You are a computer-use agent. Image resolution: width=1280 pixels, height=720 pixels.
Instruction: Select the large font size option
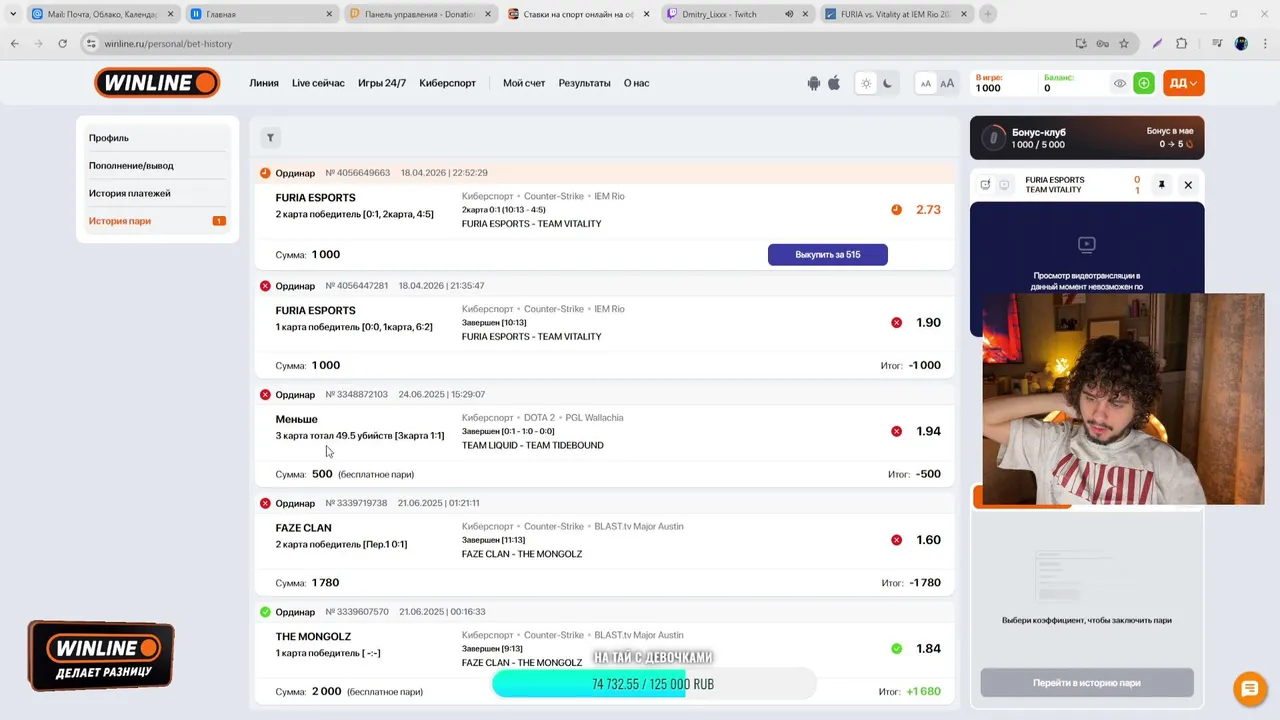(x=947, y=84)
